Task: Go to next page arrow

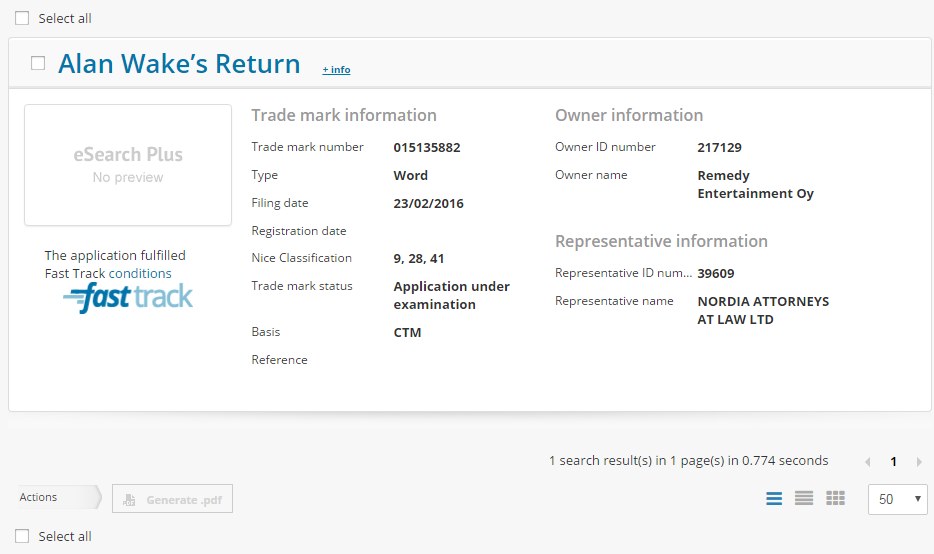Action: click(x=919, y=462)
